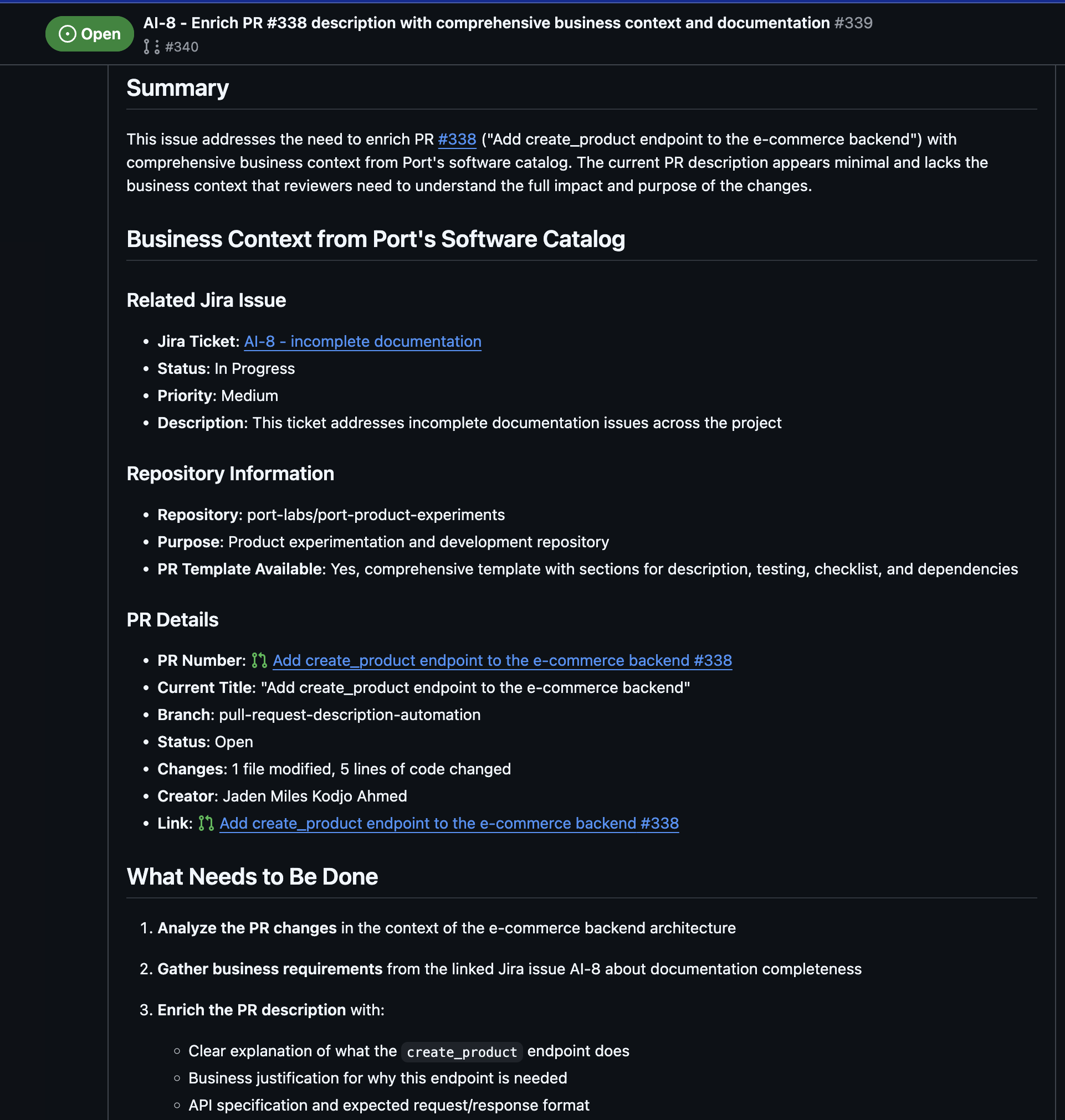1065x1120 pixels.
Task: Click the PR Details heading
Action: [x=172, y=620]
